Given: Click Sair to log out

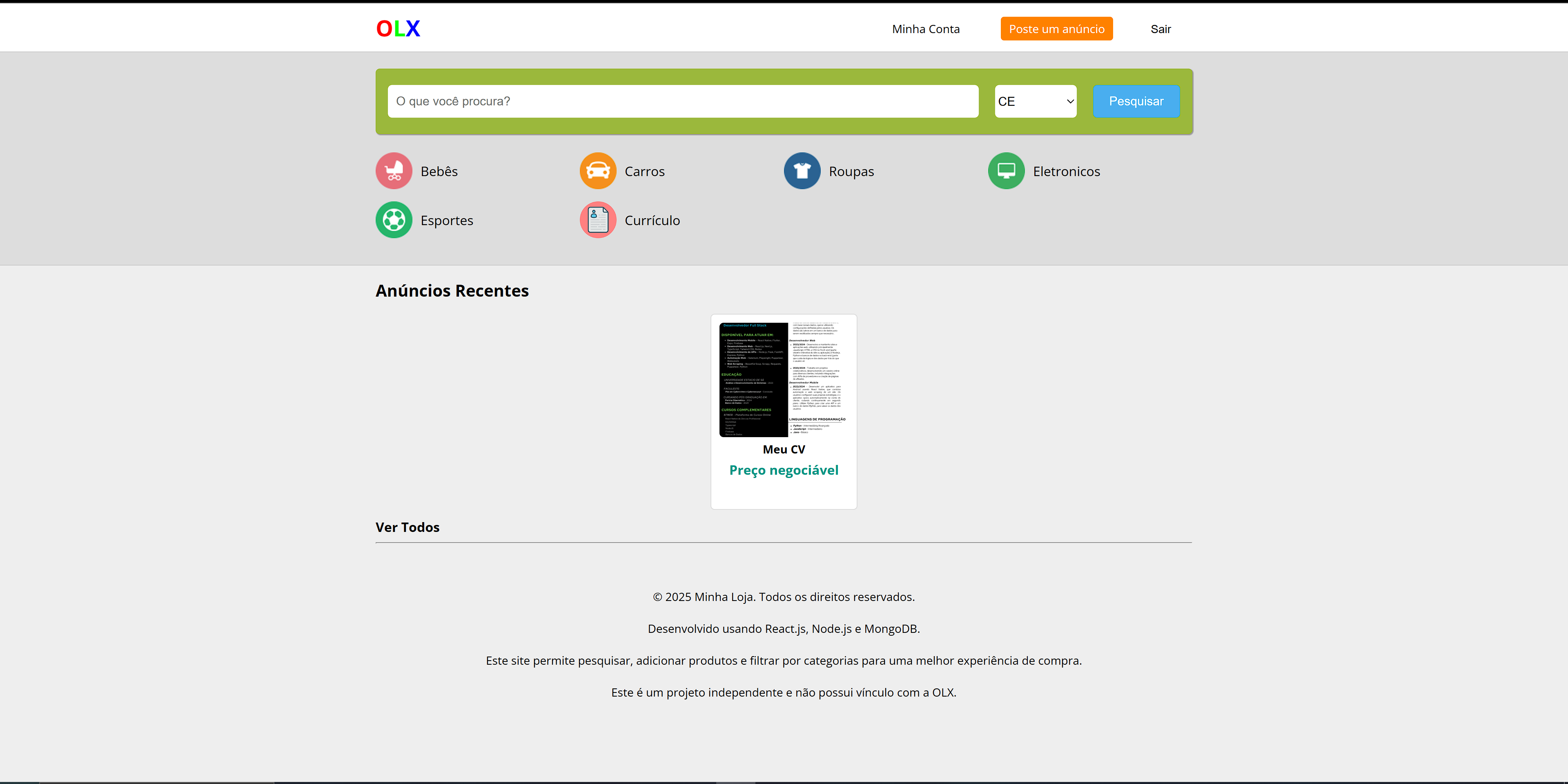Looking at the screenshot, I should click(x=1160, y=29).
